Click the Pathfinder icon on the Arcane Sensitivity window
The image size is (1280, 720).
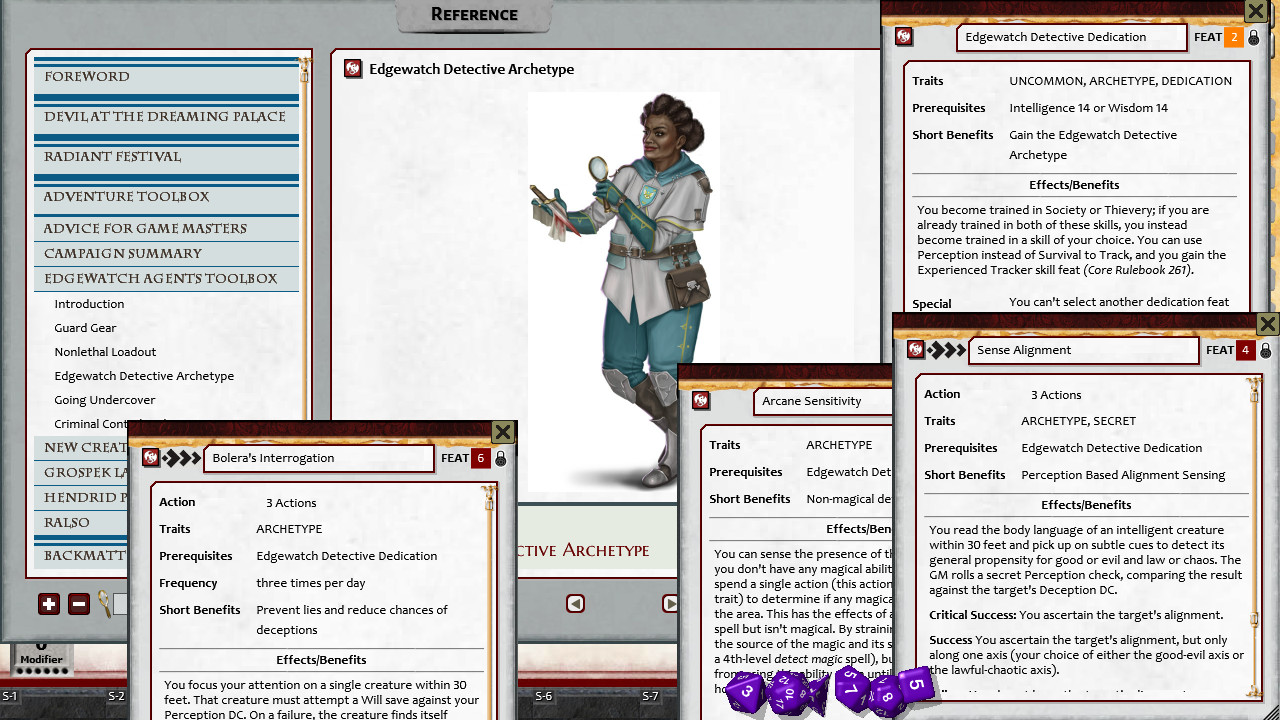click(701, 401)
